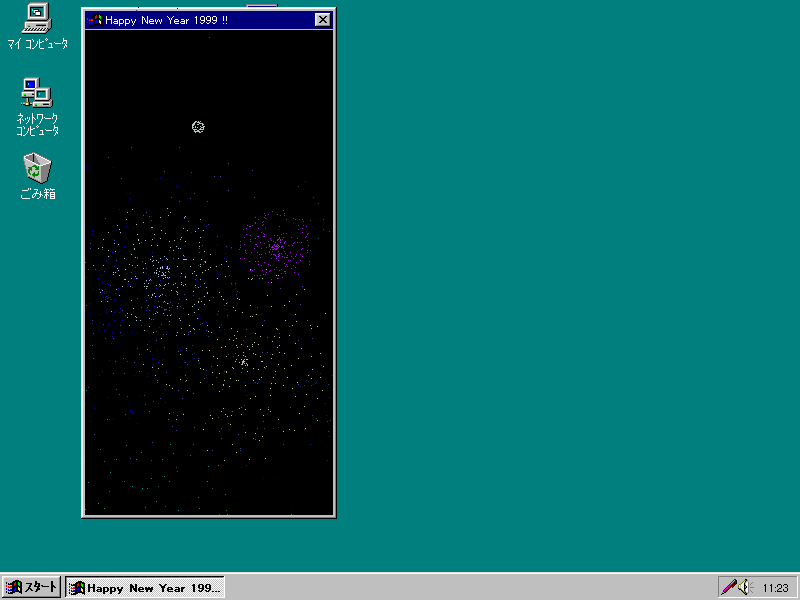
Task: Click the Happy New Year 1999 title bar
Action: [200, 19]
